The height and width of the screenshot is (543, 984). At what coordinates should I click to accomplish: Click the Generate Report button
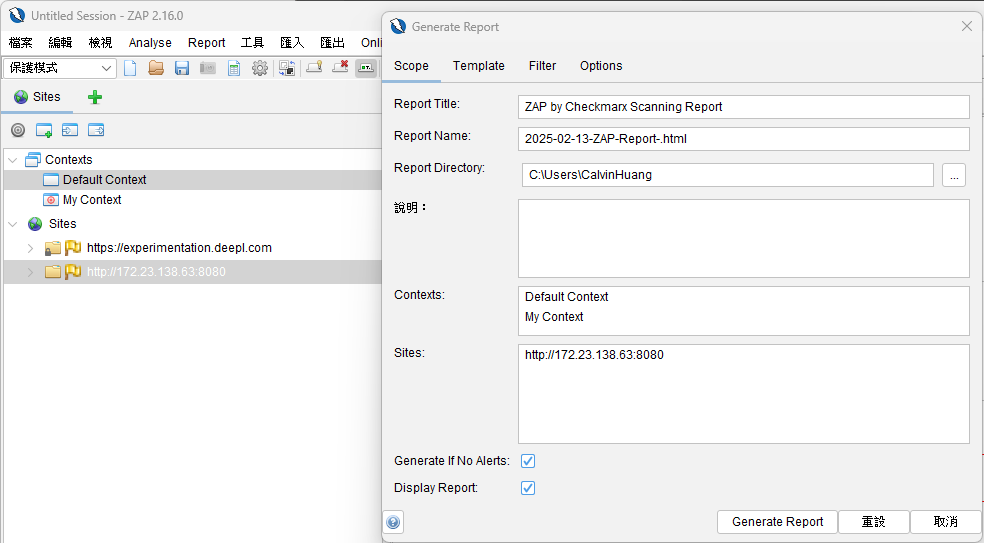pyautogui.click(x=777, y=522)
